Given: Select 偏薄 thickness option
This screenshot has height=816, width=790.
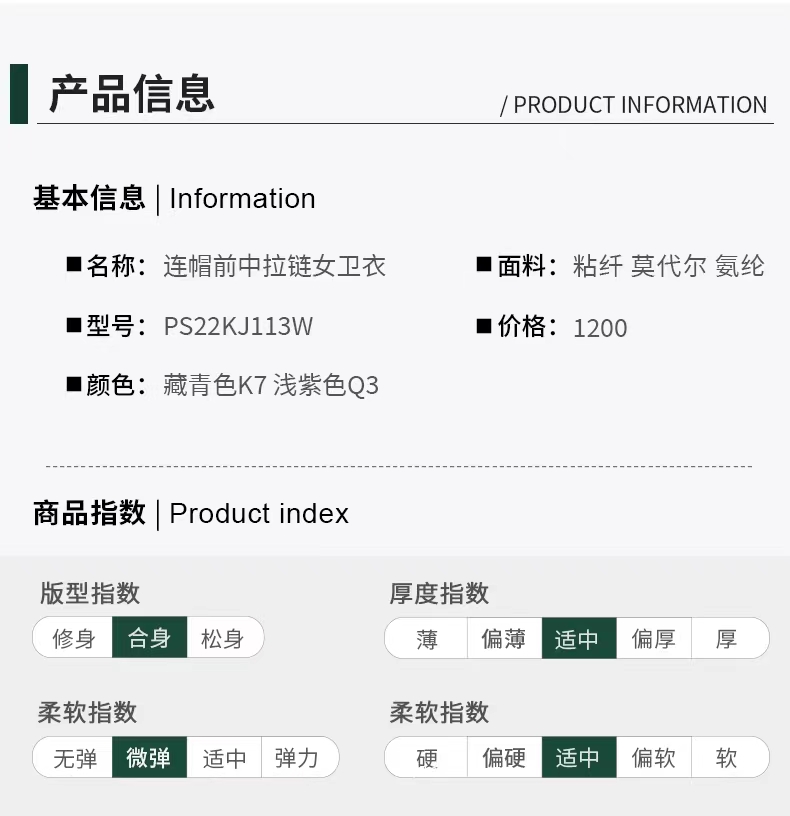Looking at the screenshot, I should [504, 639].
